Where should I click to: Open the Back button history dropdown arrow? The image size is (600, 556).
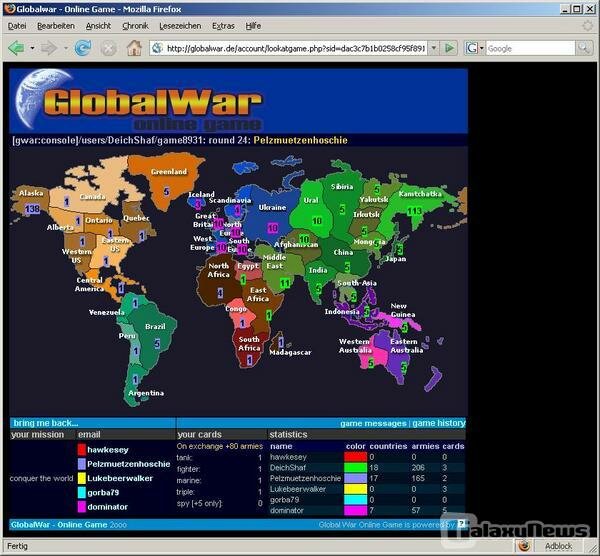pyautogui.click(x=32, y=48)
